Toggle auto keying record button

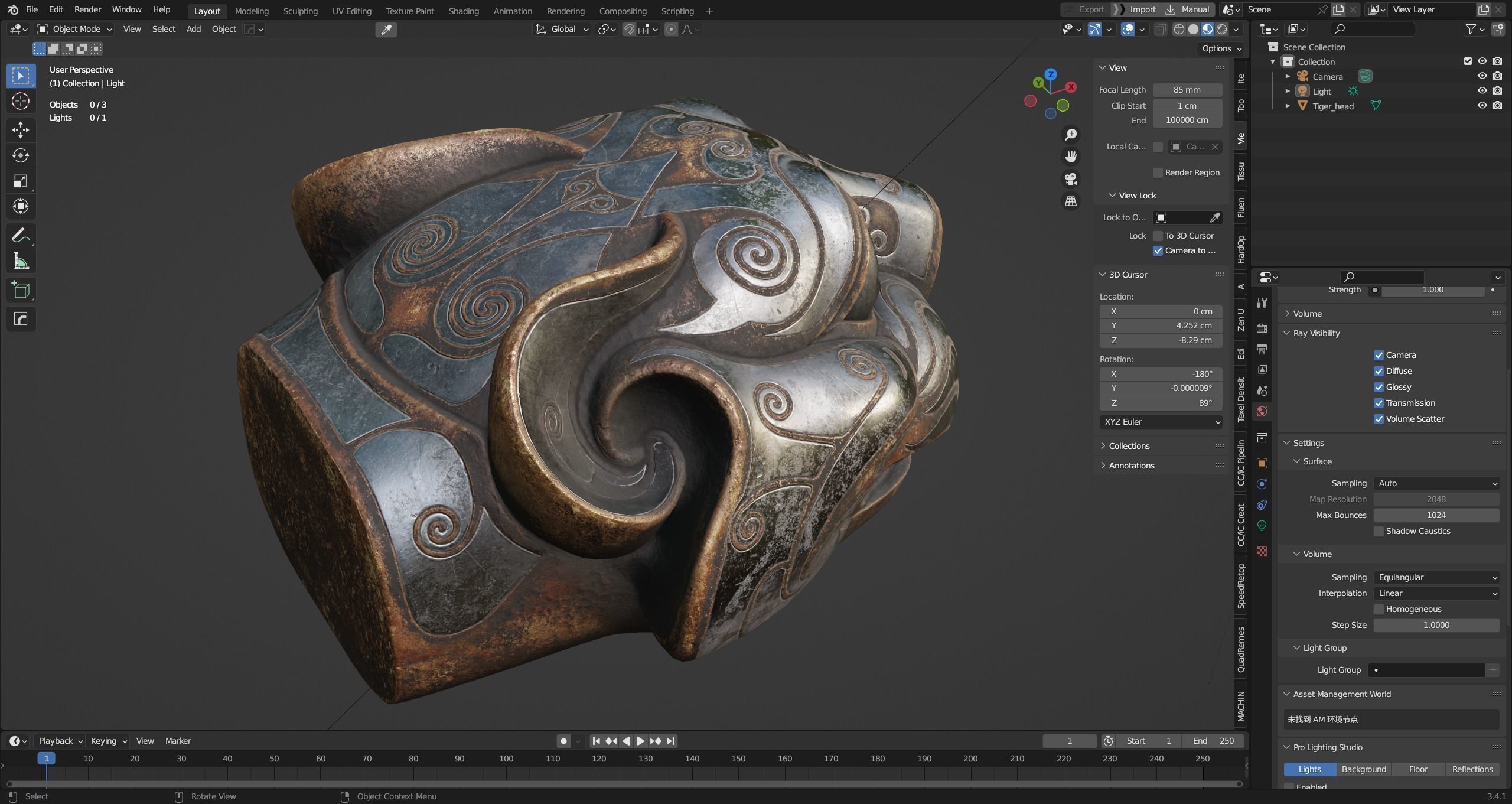(563, 741)
